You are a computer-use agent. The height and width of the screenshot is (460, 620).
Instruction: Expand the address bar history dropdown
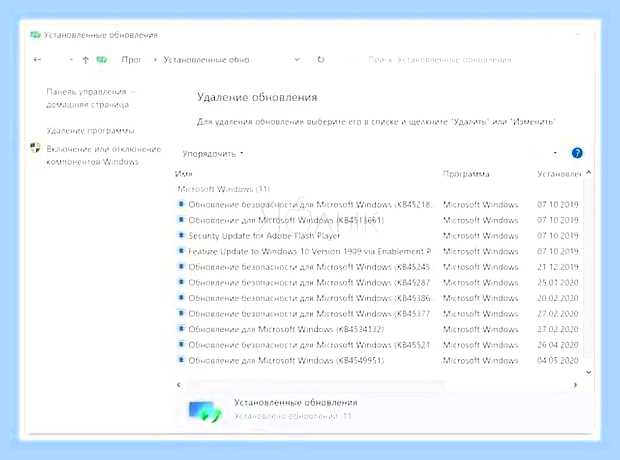pos(297,60)
